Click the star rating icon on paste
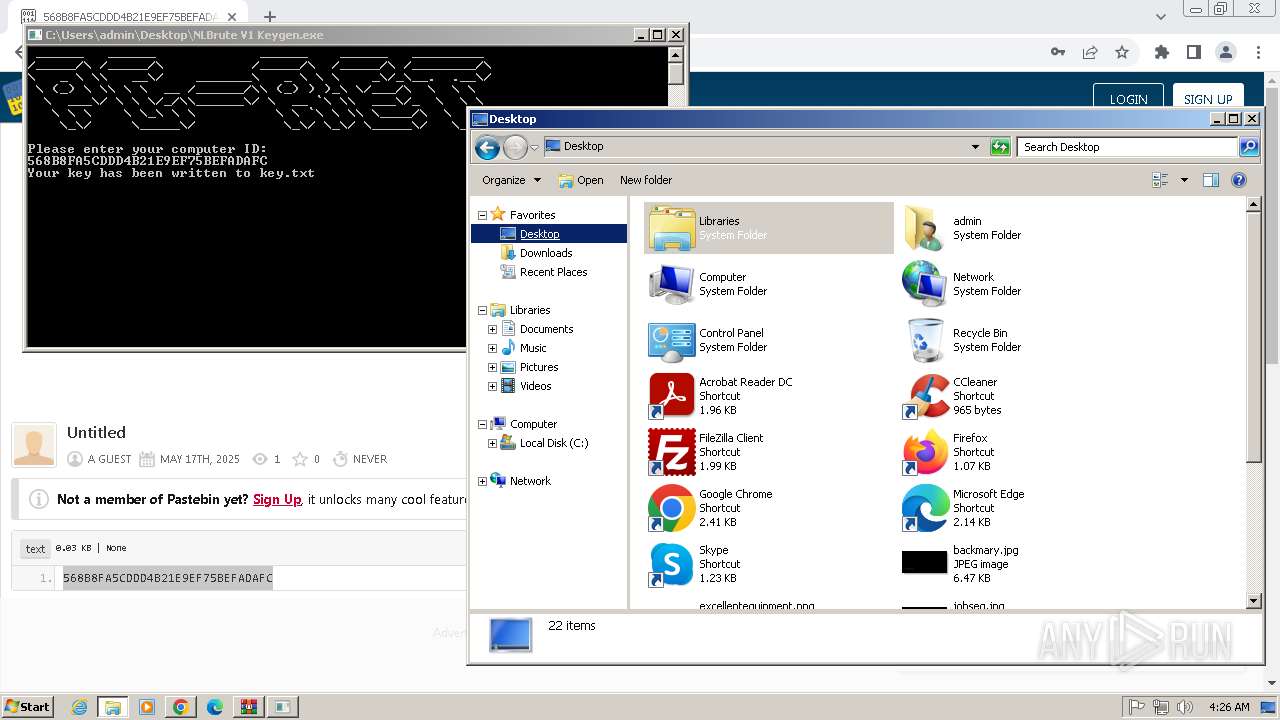The width and height of the screenshot is (1280, 720). point(300,459)
